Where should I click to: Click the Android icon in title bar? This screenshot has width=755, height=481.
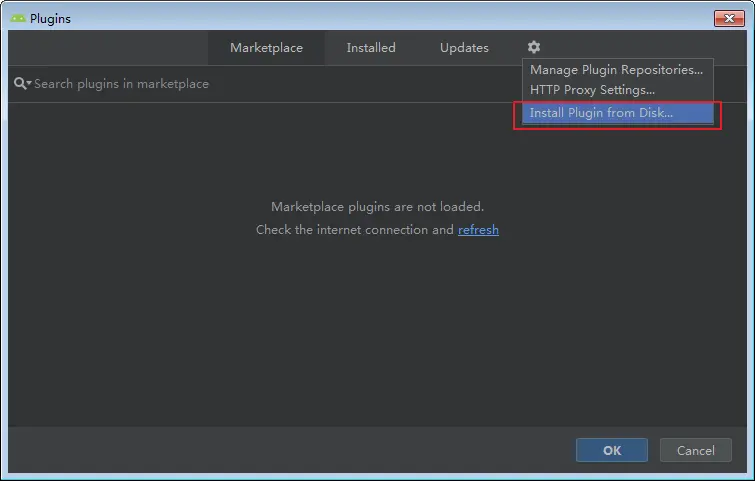[x=18, y=18]
